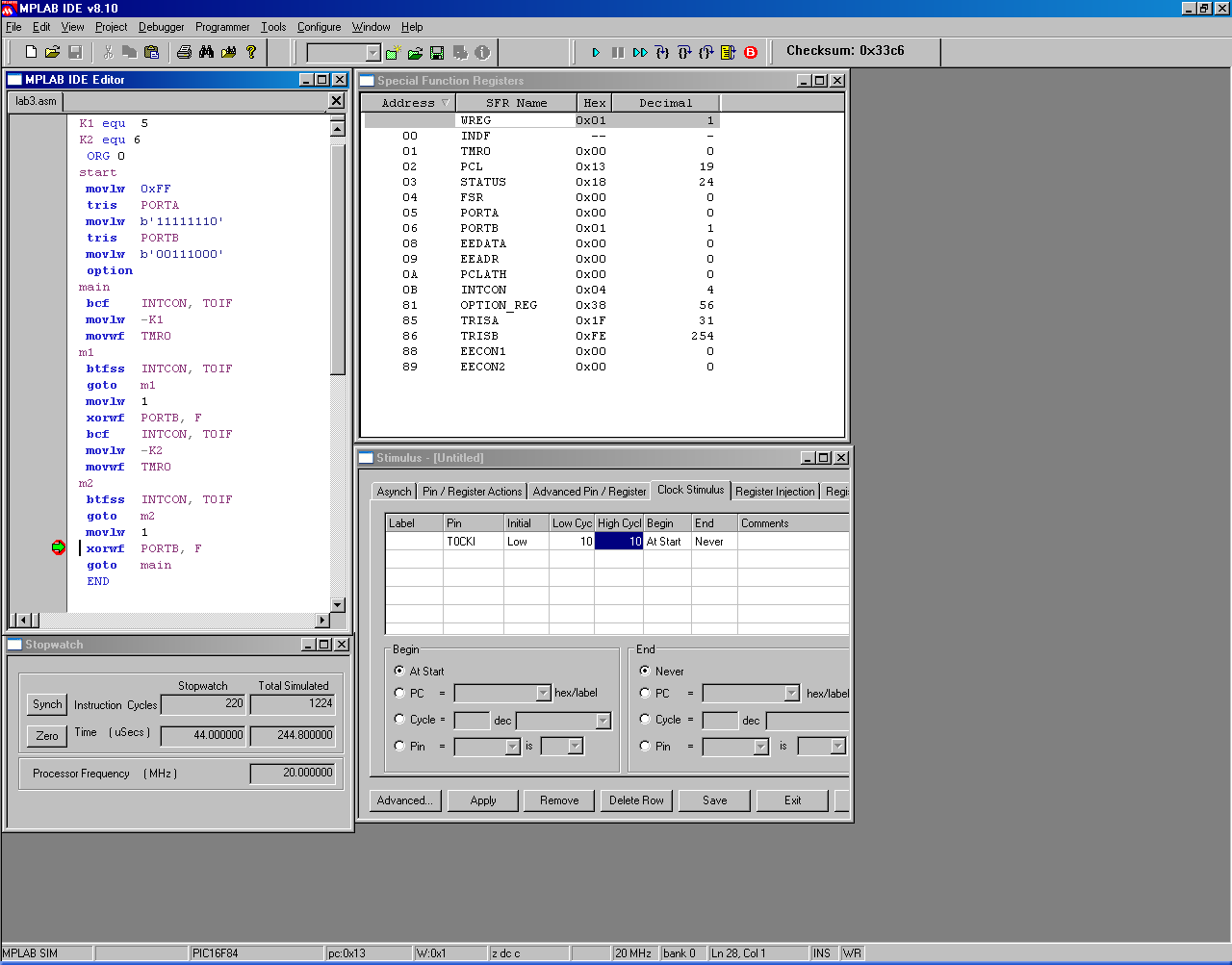Open Begin Pin 'is' state dropdown
This screenshot has height=965, width=1232.
click(x=575, y=747)
